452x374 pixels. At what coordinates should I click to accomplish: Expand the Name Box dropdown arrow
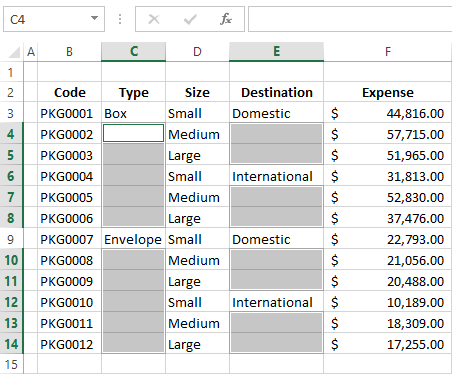[x=95, y=18]
